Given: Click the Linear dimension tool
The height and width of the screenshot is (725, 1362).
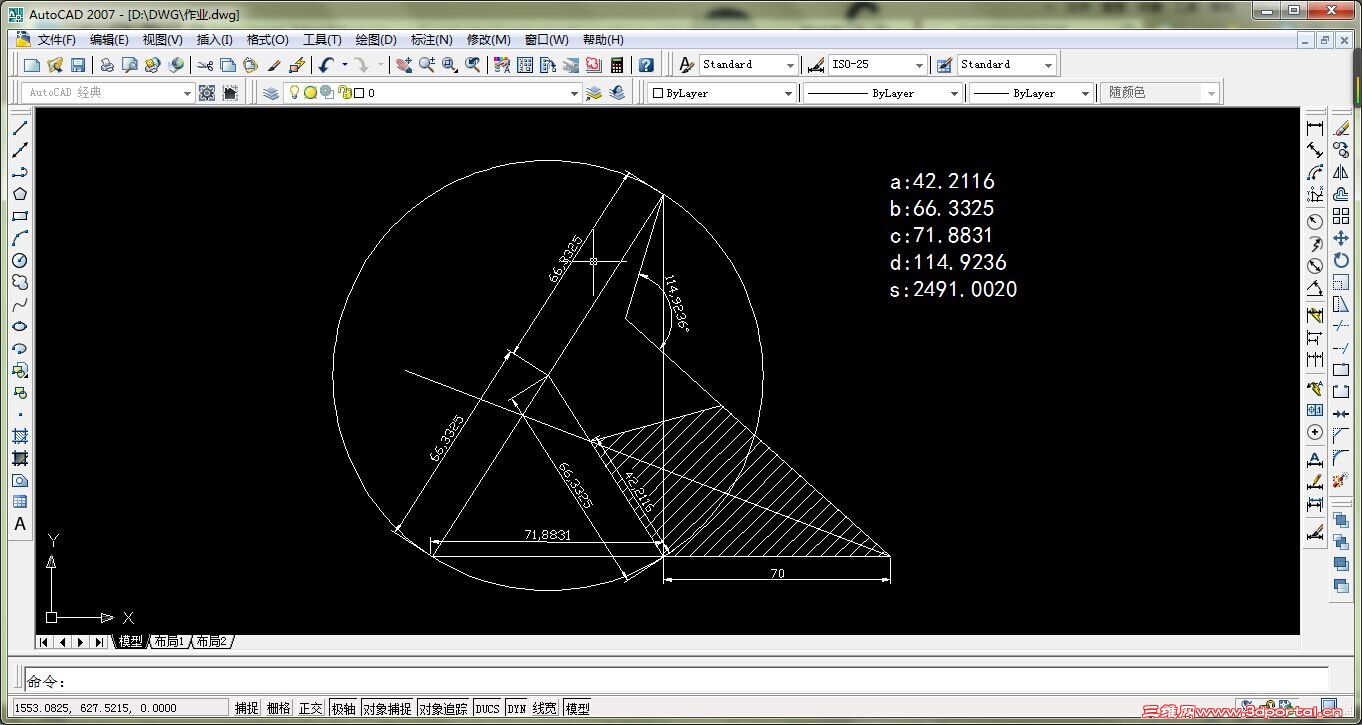Looking at the screenshot, I should click(1315, 128).
